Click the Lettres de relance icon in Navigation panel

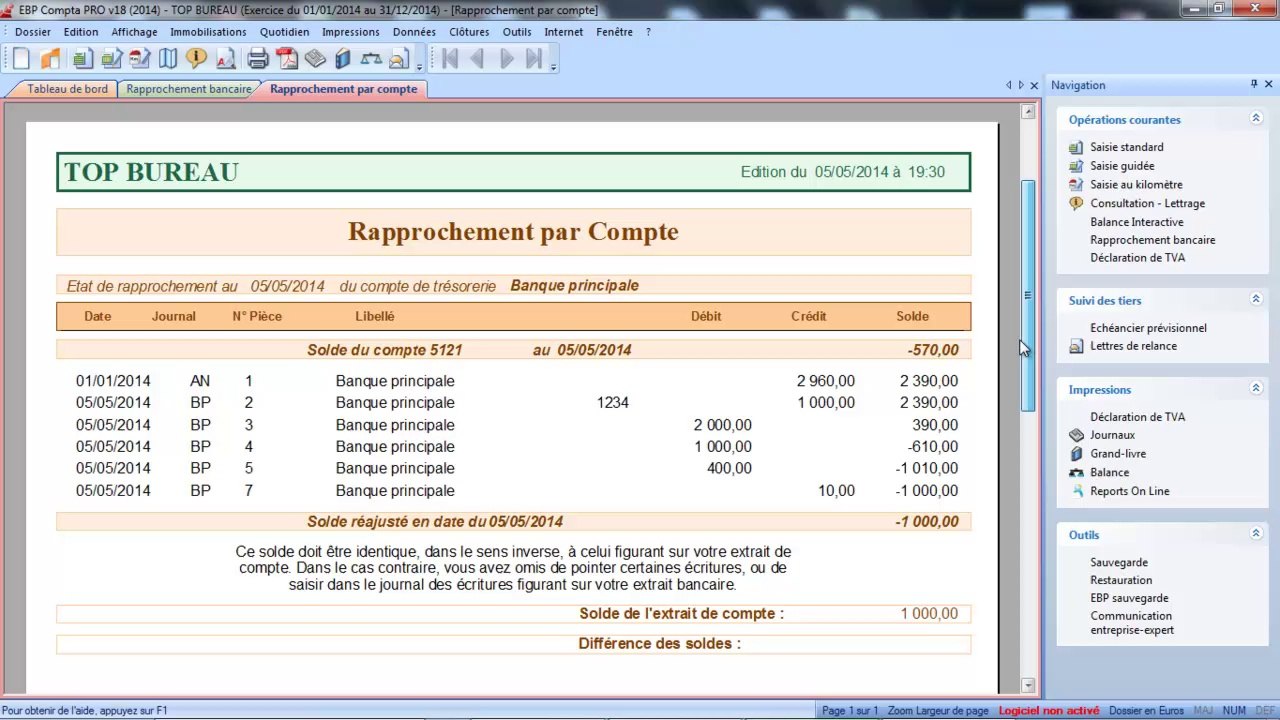click(1076, 346)
